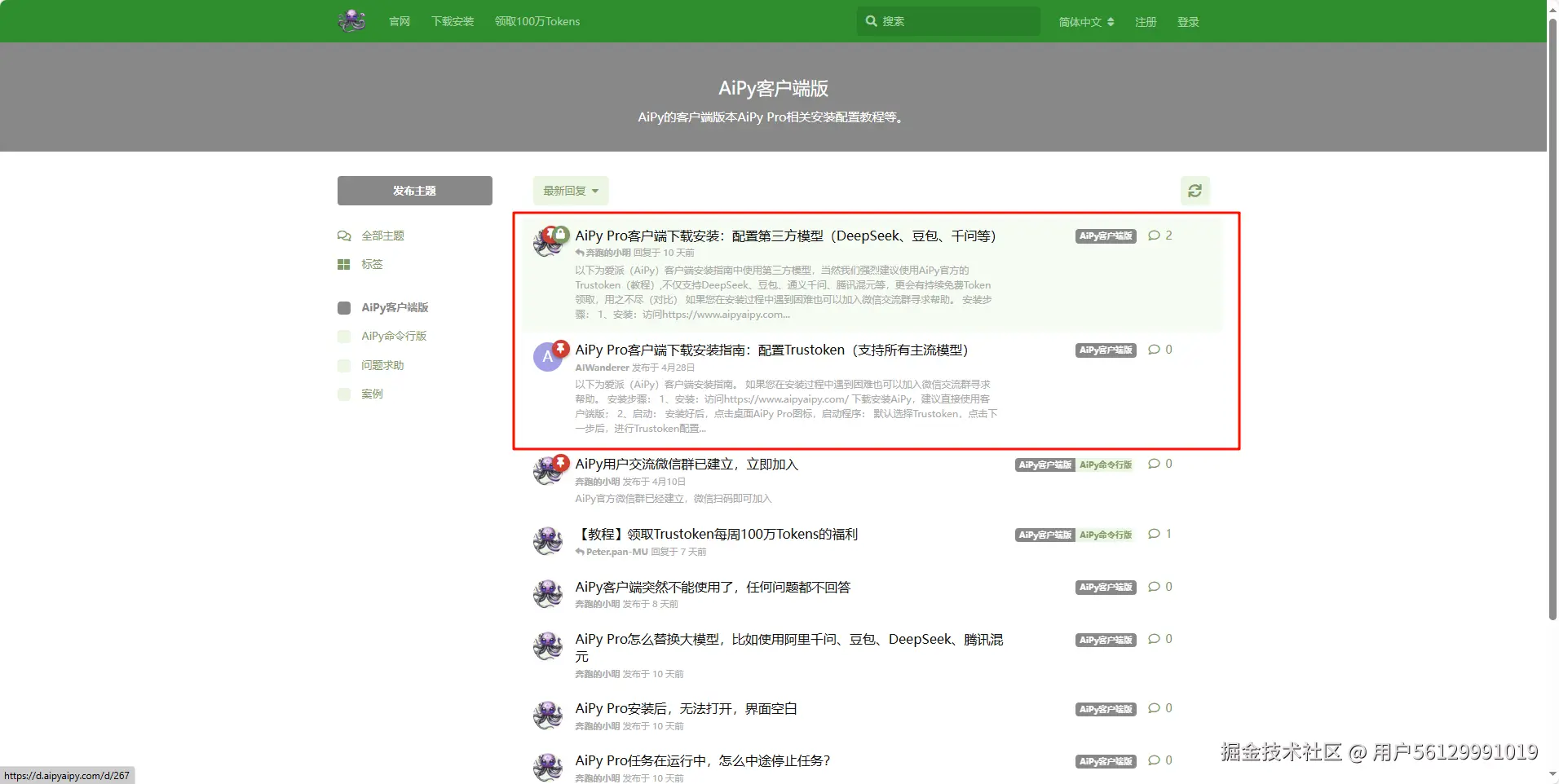Open "AiPy客户端突然不能使用了" discussion
Screen dimensions: 1559x784
pyautogui.click(x=713, y=587)
